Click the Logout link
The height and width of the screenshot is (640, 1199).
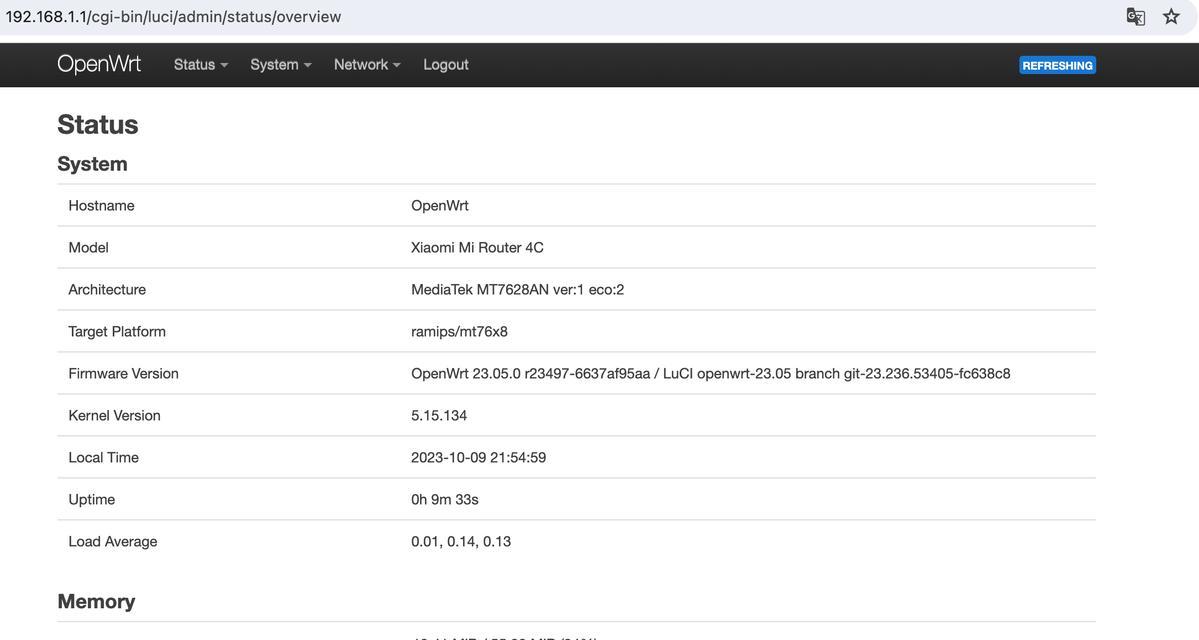coord(446,65)
